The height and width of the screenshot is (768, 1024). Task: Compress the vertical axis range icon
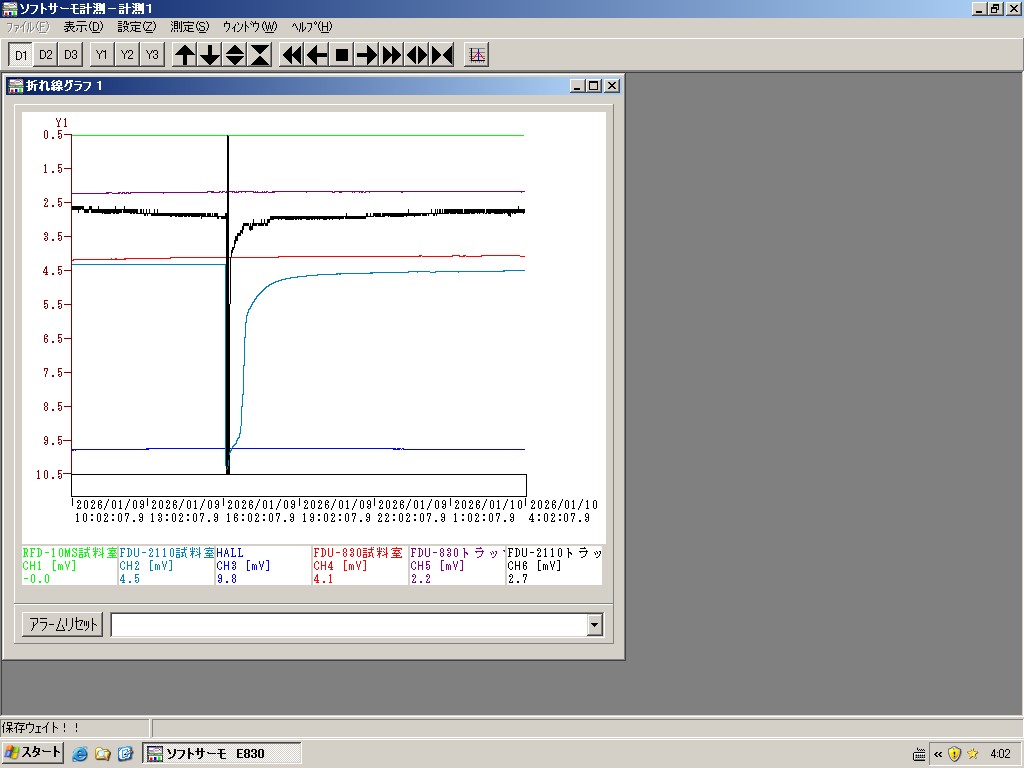coord(260,55)
